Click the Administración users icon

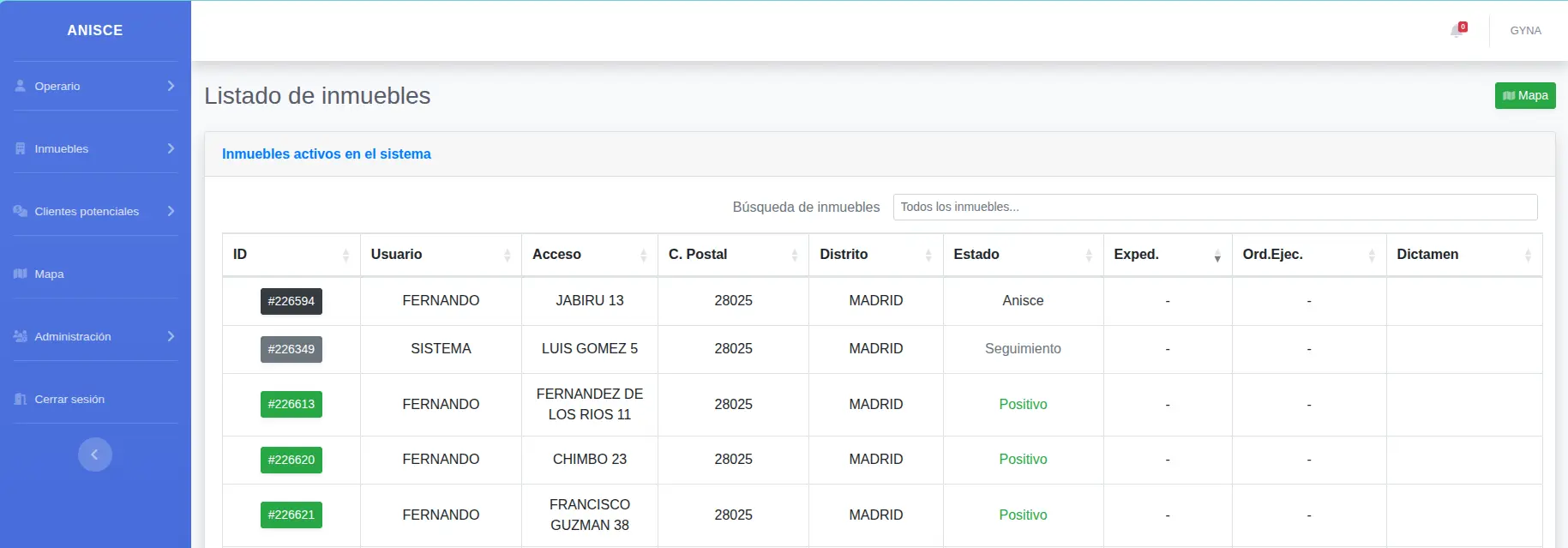tap(21, 336)
